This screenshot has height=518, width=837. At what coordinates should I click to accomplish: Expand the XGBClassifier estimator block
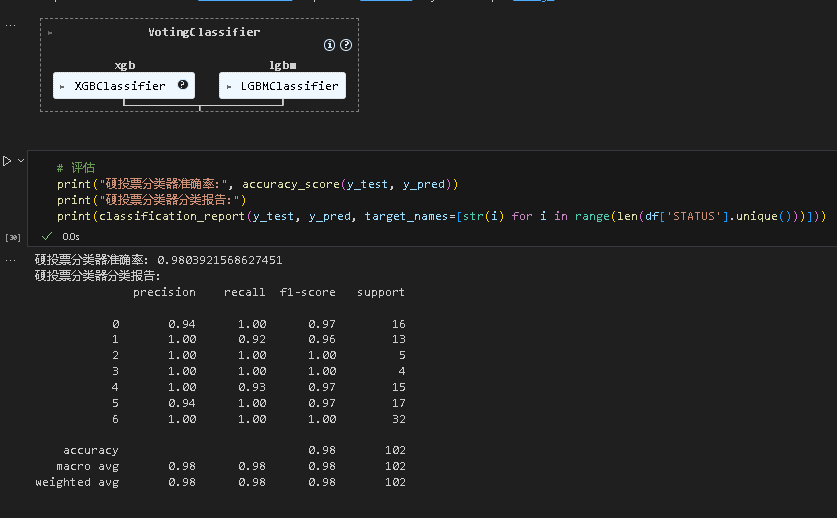pos(62,87)
